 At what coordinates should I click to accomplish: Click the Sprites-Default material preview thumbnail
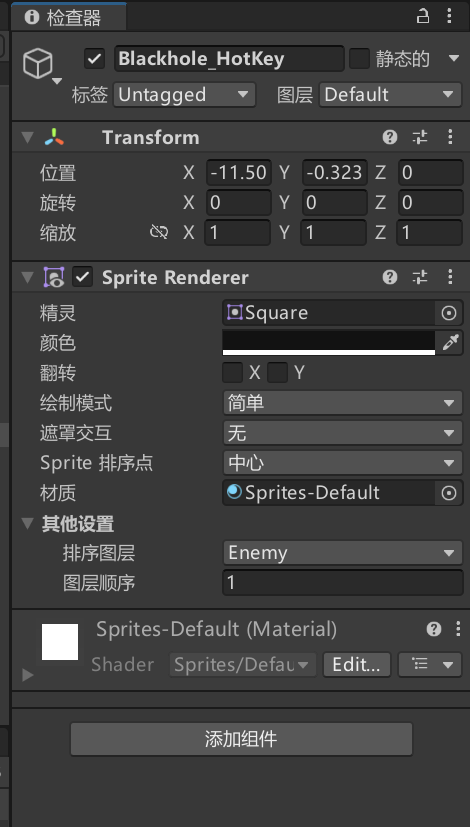pos(60,642)
